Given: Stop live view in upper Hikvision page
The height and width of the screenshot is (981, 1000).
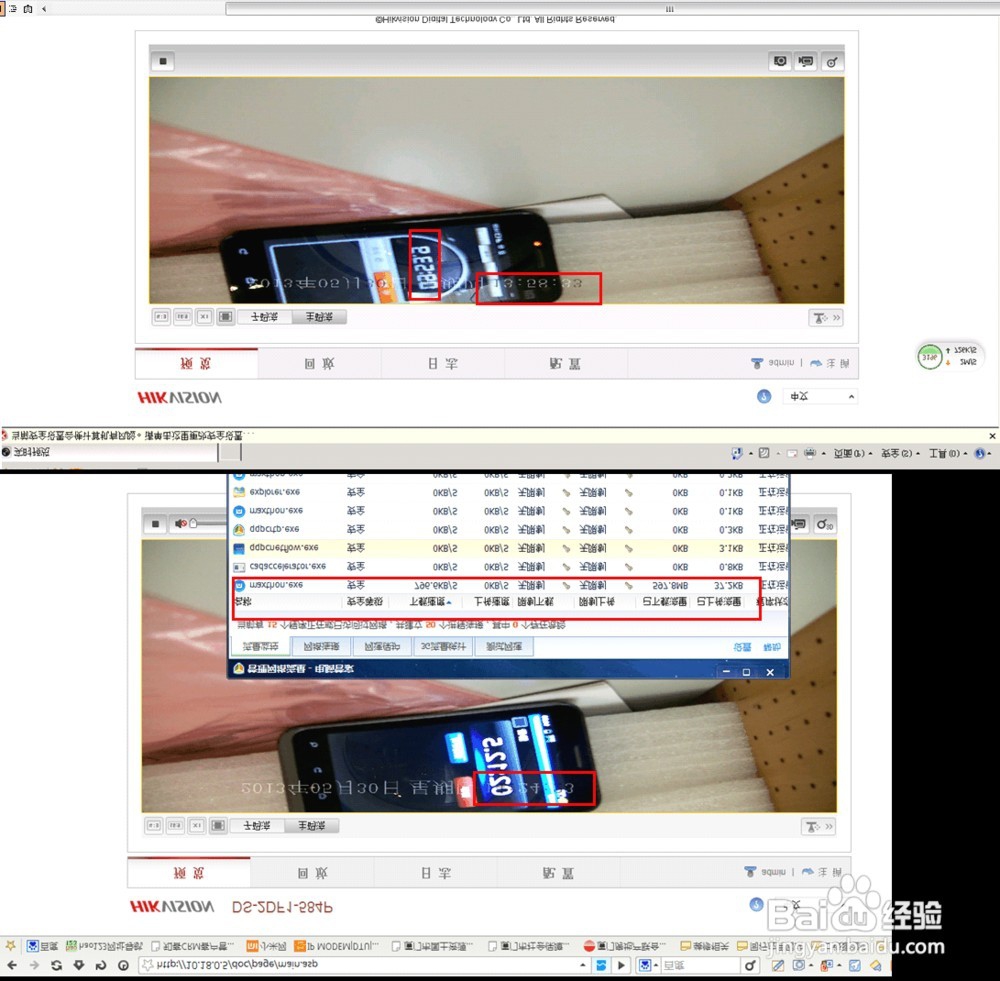Looking at the screenshot, I should click(163, 61).
